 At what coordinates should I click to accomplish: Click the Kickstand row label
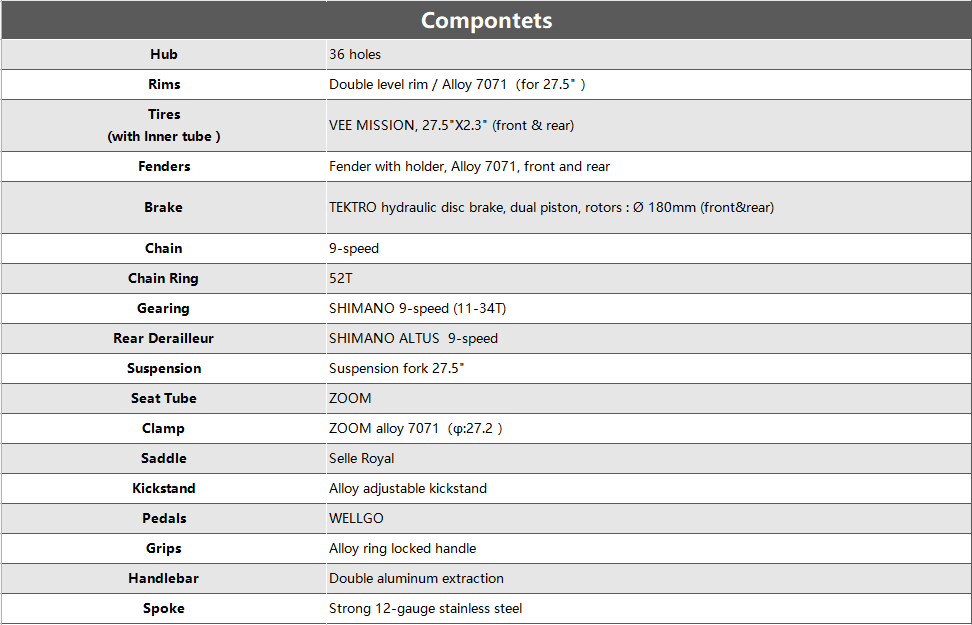click(x=164, y=488)
